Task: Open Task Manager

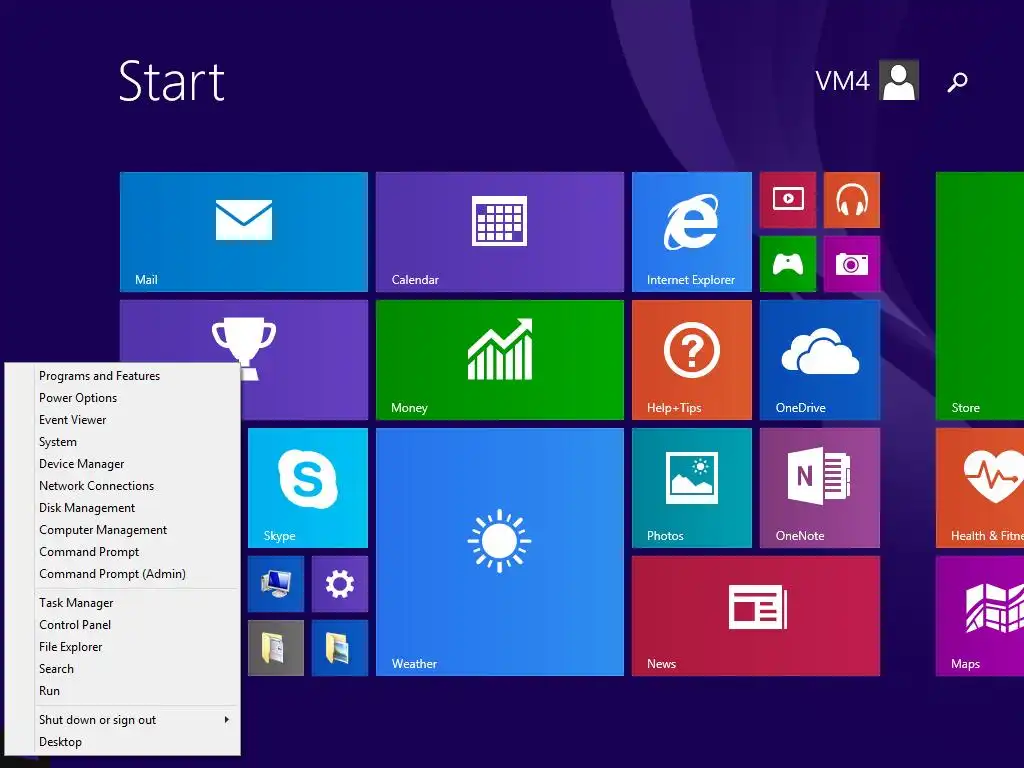Action: (123, 603)
